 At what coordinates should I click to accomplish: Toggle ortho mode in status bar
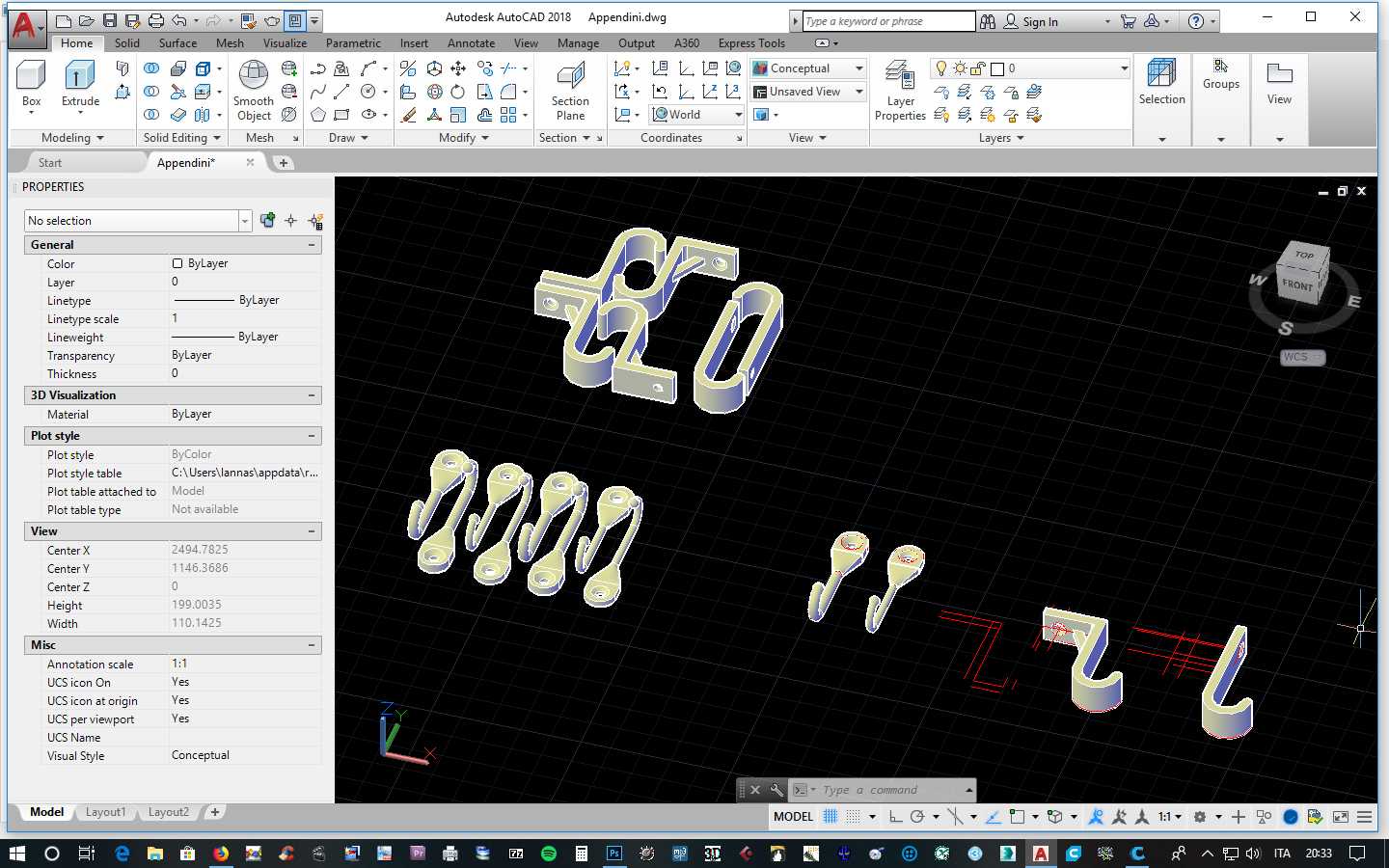pos(896,816)
